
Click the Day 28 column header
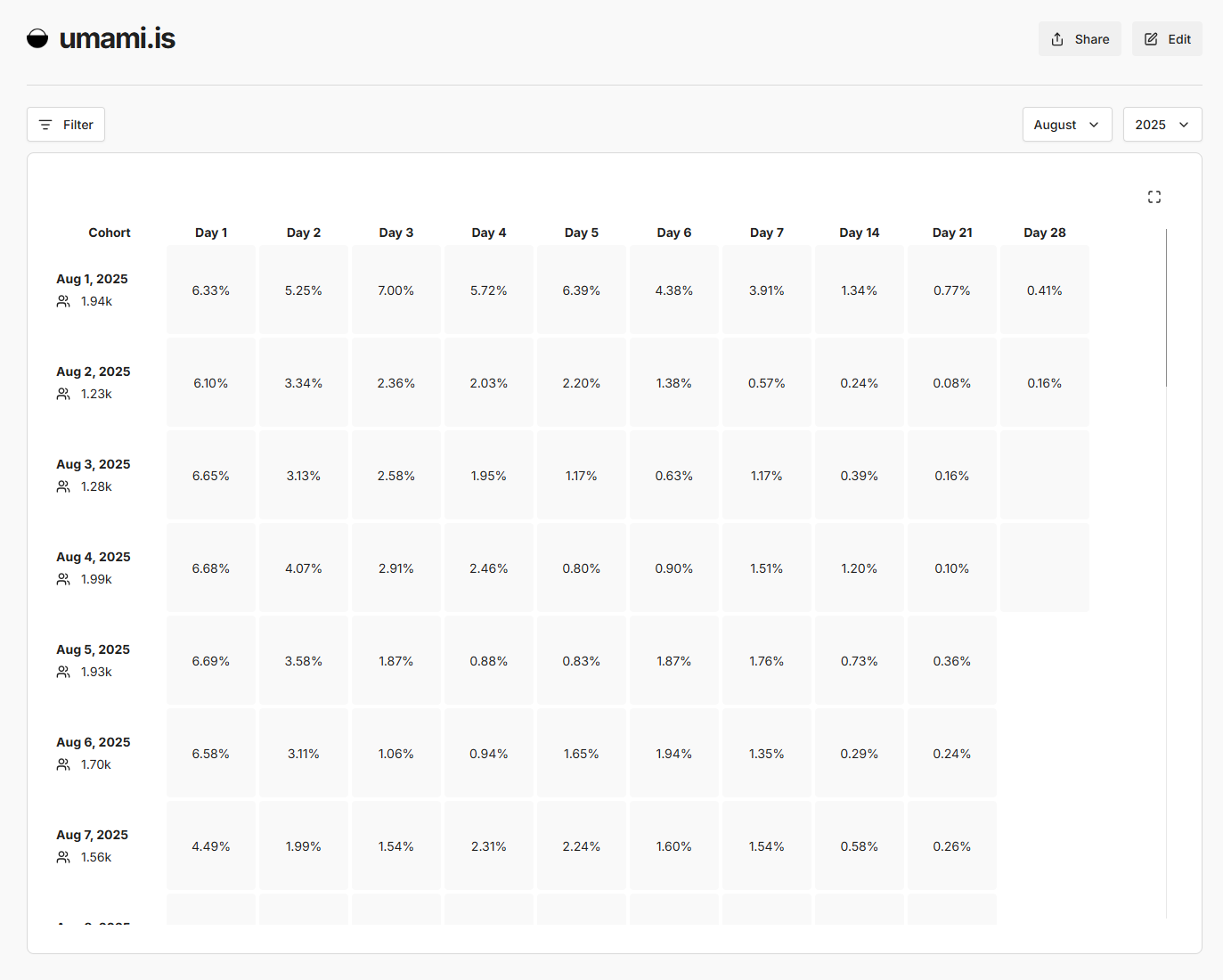(x=1044, y=233)
